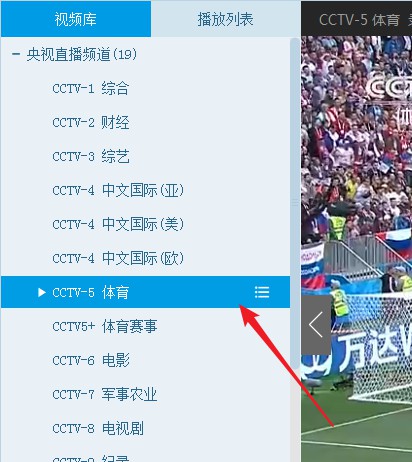Click the play triangle beside CCTV-5

[x=42, y=293]
